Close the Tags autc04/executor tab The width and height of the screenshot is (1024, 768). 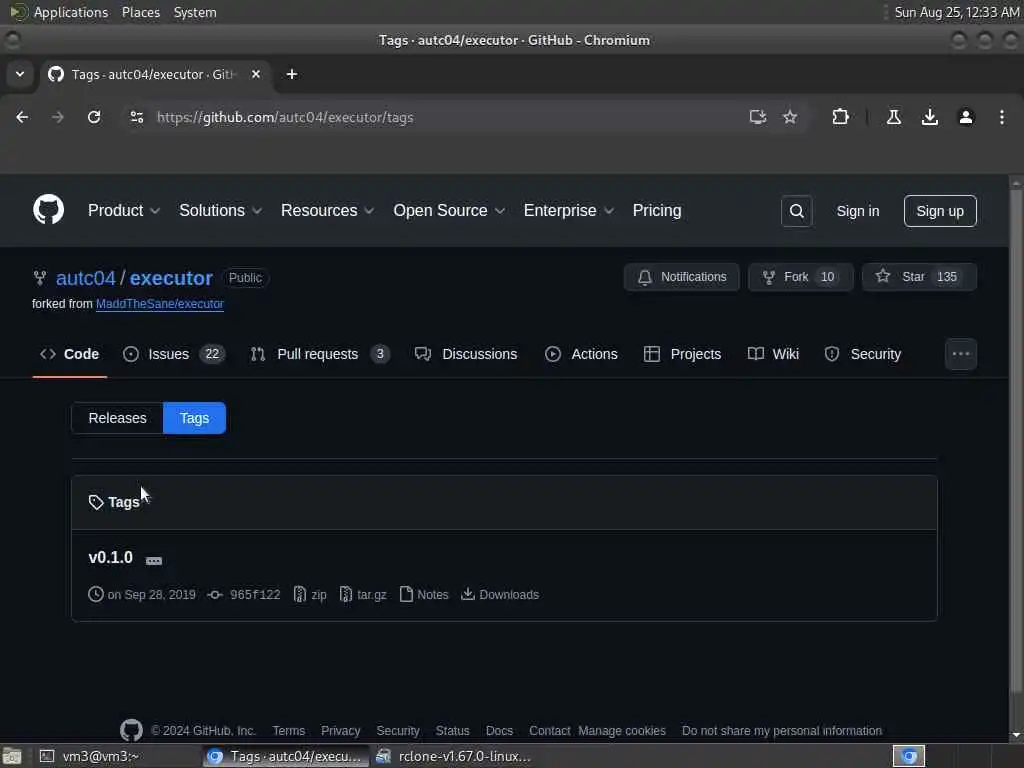tap(256, 74)
